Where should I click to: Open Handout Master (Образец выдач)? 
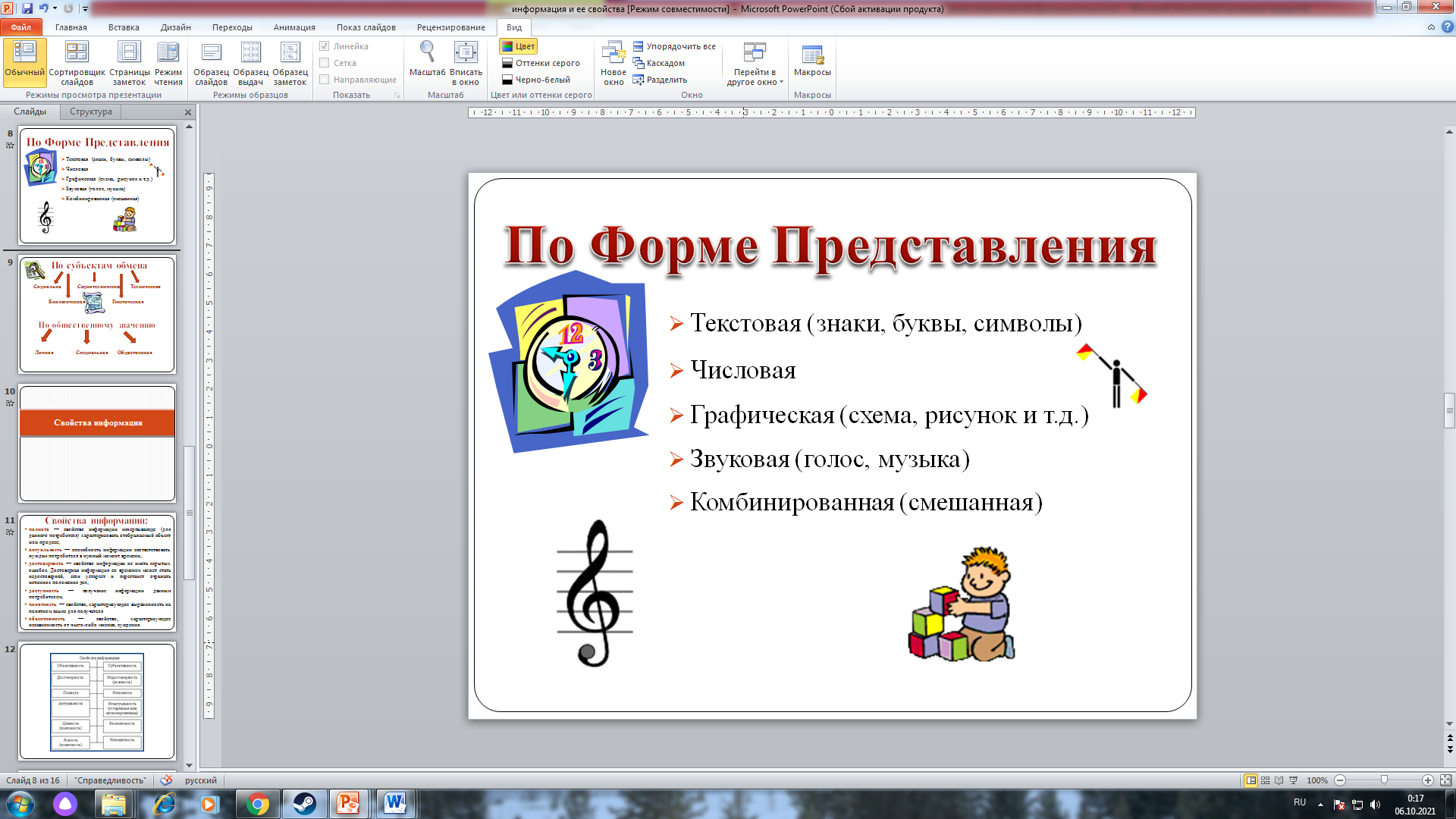coord(250,63)
